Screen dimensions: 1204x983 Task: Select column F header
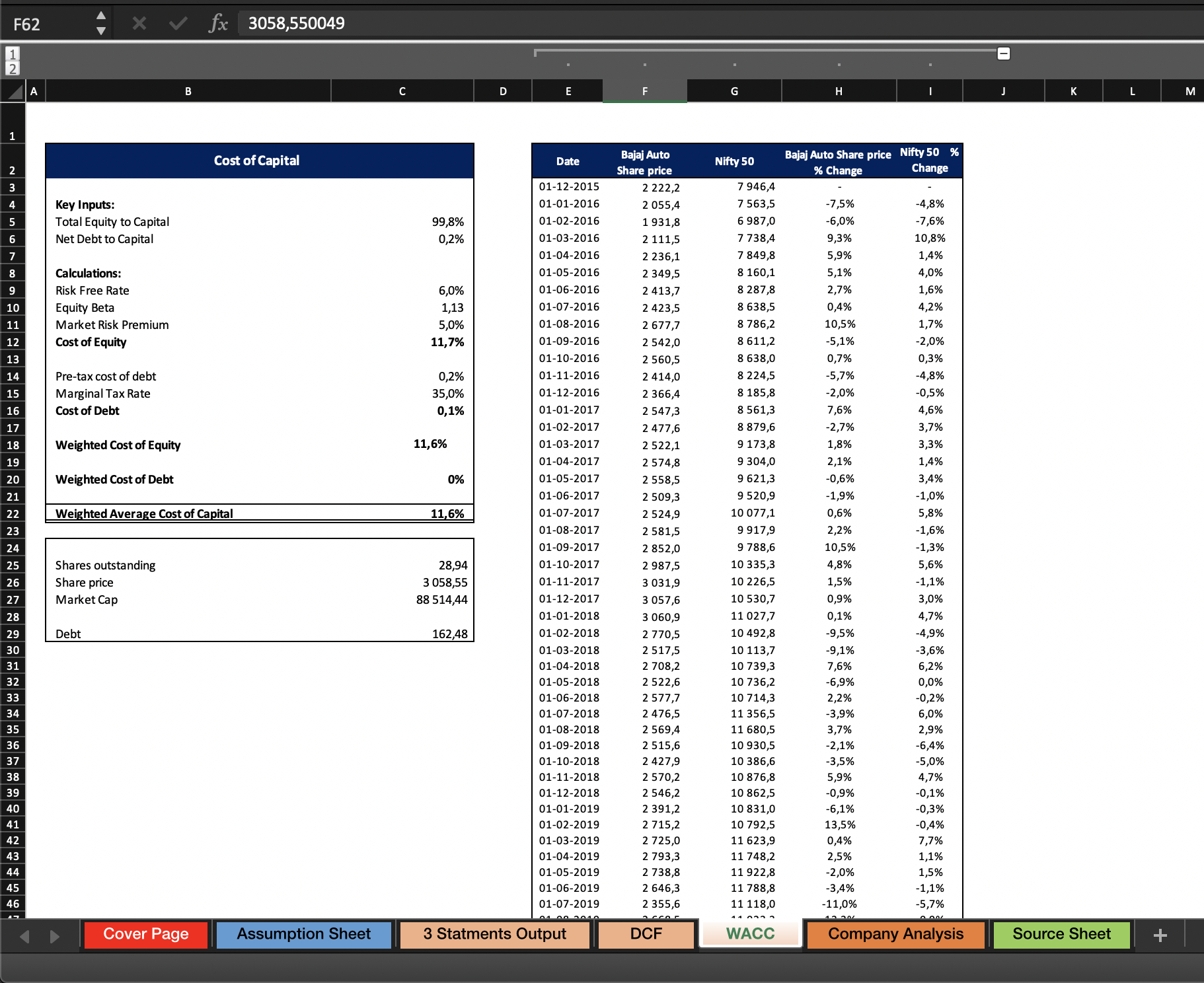645,91
